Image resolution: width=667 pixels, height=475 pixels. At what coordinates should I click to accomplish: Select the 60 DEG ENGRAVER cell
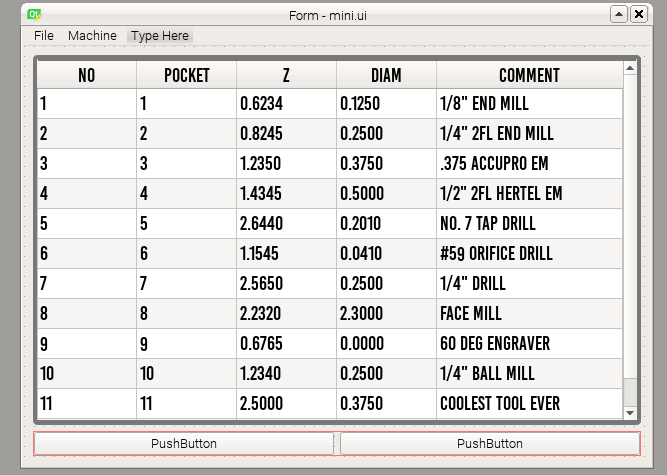pyautogui.click(x=529, y=344)
